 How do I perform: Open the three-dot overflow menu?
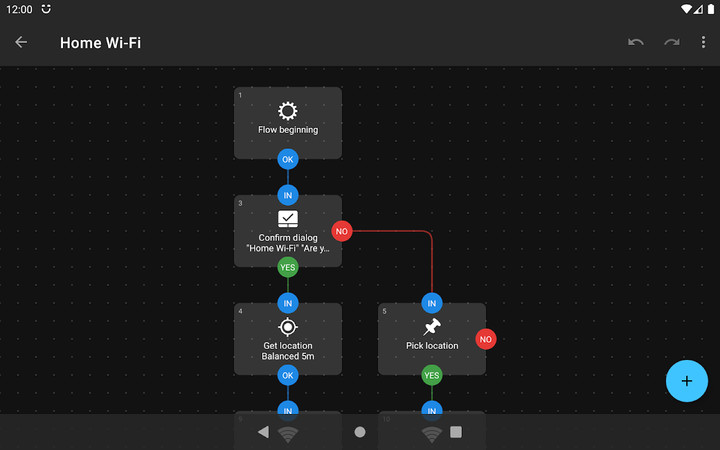[x=702, y=42]
